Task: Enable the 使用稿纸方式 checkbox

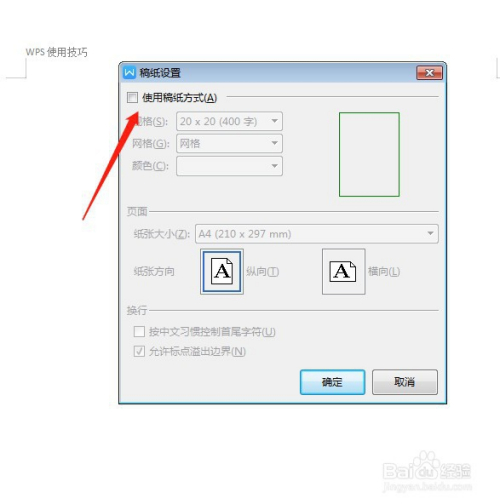Action: (x=132, y=98)
